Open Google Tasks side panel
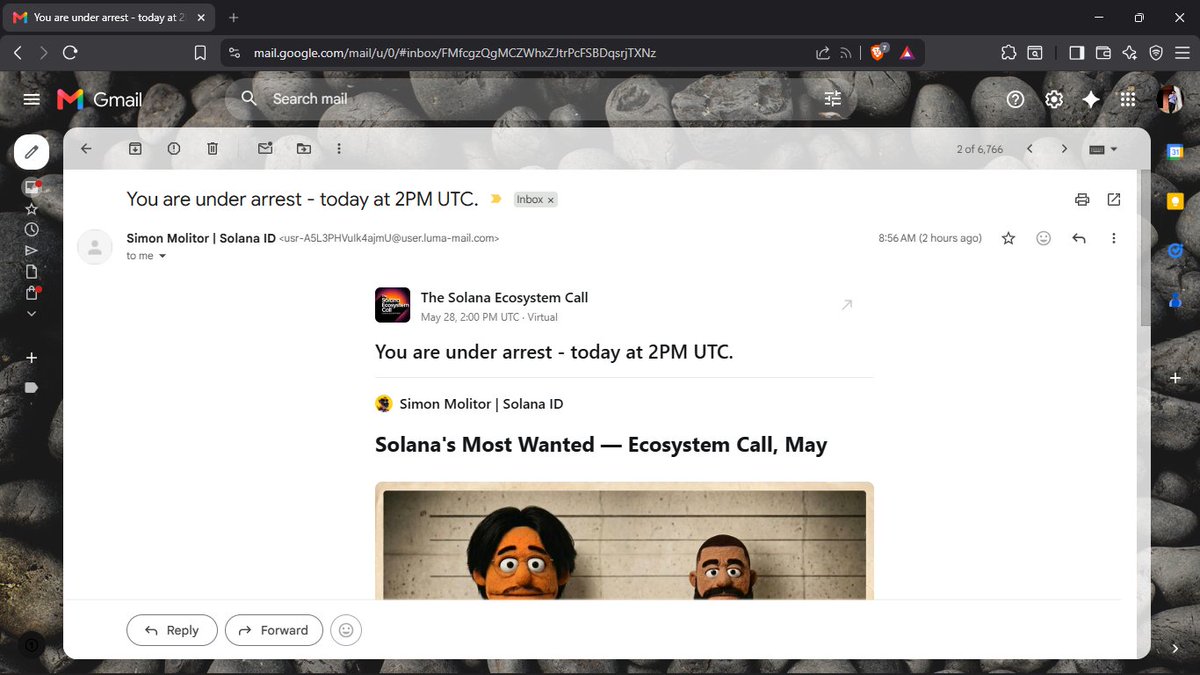 click(x=1176, y=250)
